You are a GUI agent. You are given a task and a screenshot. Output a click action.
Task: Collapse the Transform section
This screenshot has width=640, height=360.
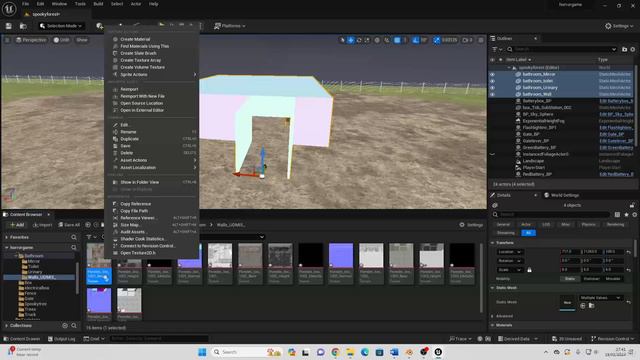492,243
